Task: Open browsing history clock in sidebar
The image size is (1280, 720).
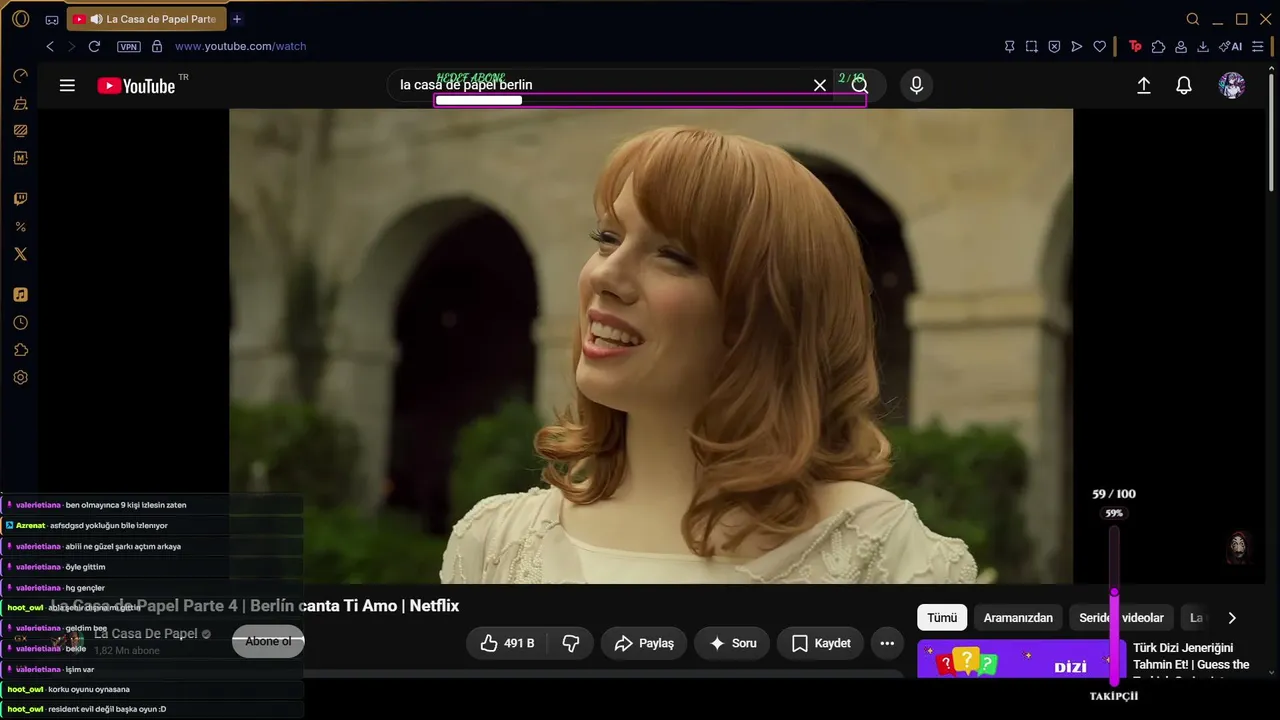Action: coord(20,323)
